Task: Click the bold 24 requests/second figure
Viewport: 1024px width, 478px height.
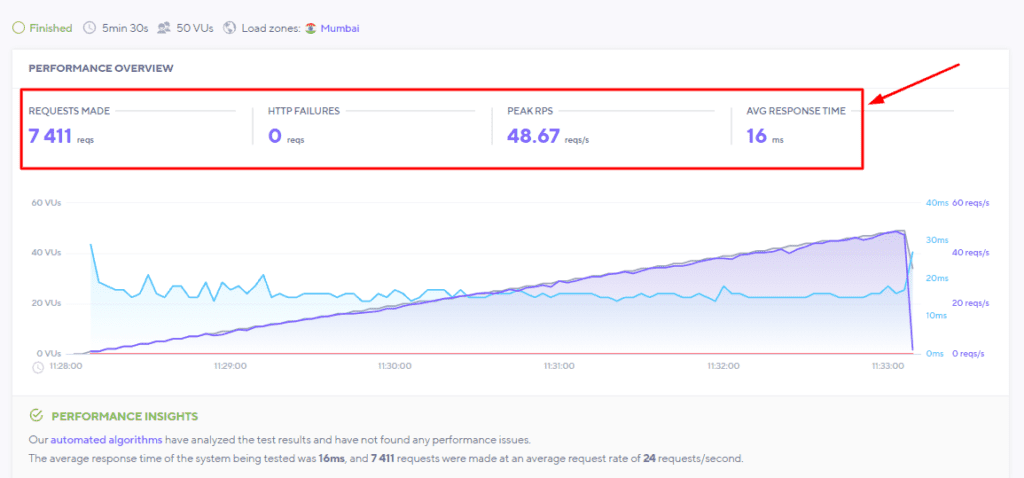Action: pyautogui.click(x=648, y=458)
